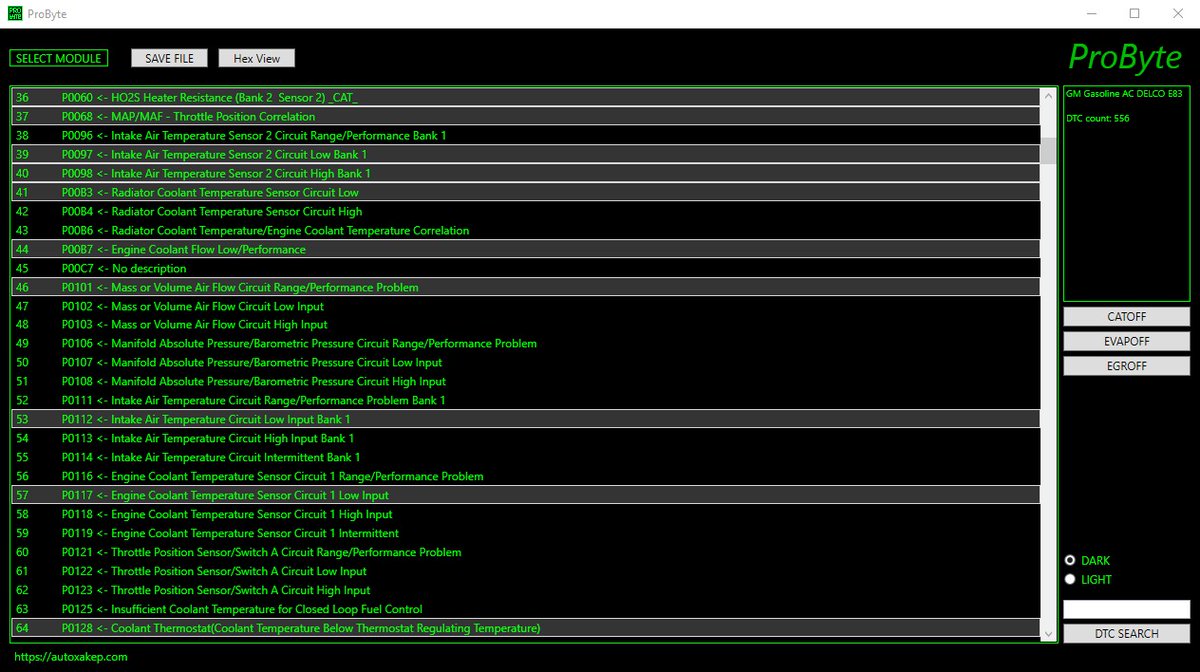Select row P0128 Coolant Thermostat
The height and width of the screenshot is (672, 1200).
pos(526,628)
